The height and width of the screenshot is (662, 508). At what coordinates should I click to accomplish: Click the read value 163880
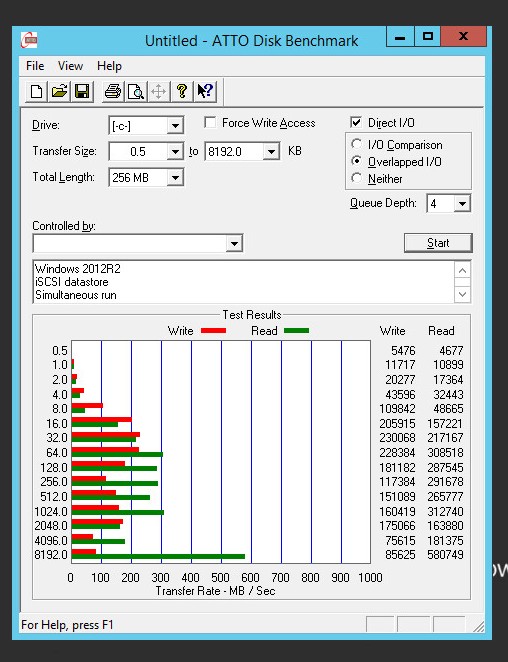click(x=445, y=526)
